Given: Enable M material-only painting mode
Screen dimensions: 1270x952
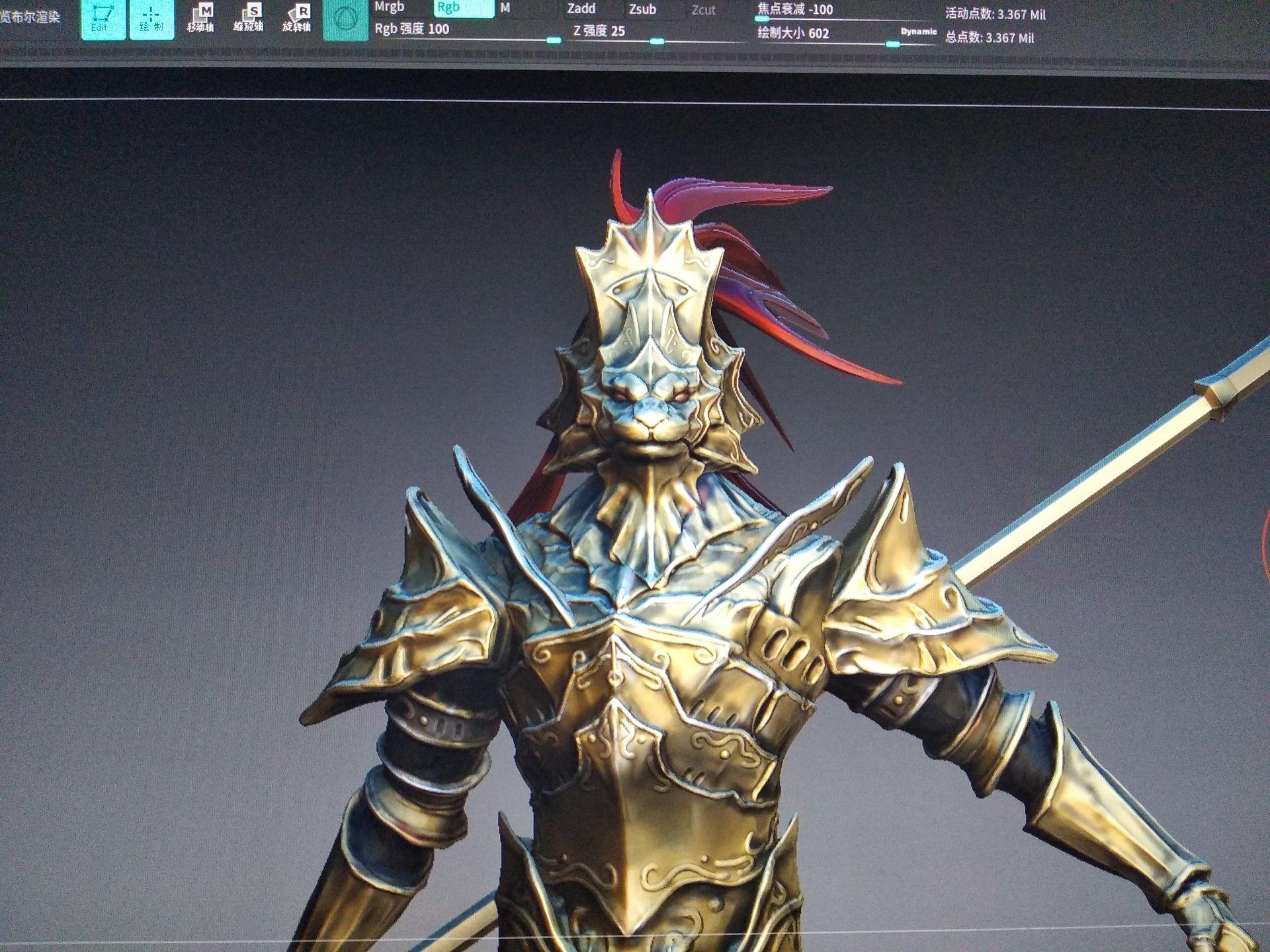Looking at the screenshot, I should tap(506, 9).
